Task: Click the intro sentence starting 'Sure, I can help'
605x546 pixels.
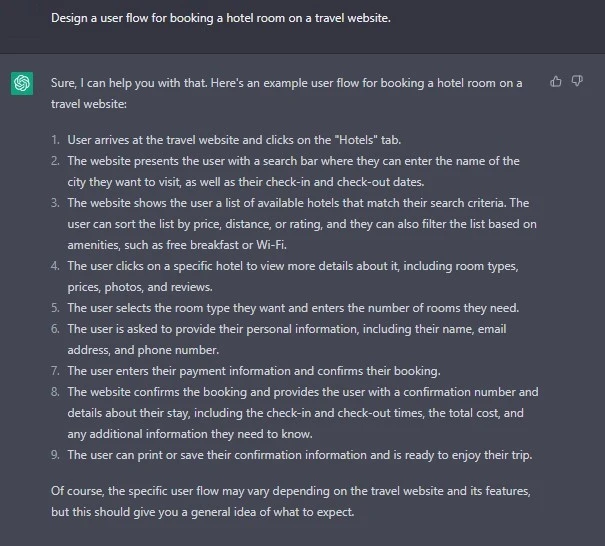Action: [x=286, y=93]
